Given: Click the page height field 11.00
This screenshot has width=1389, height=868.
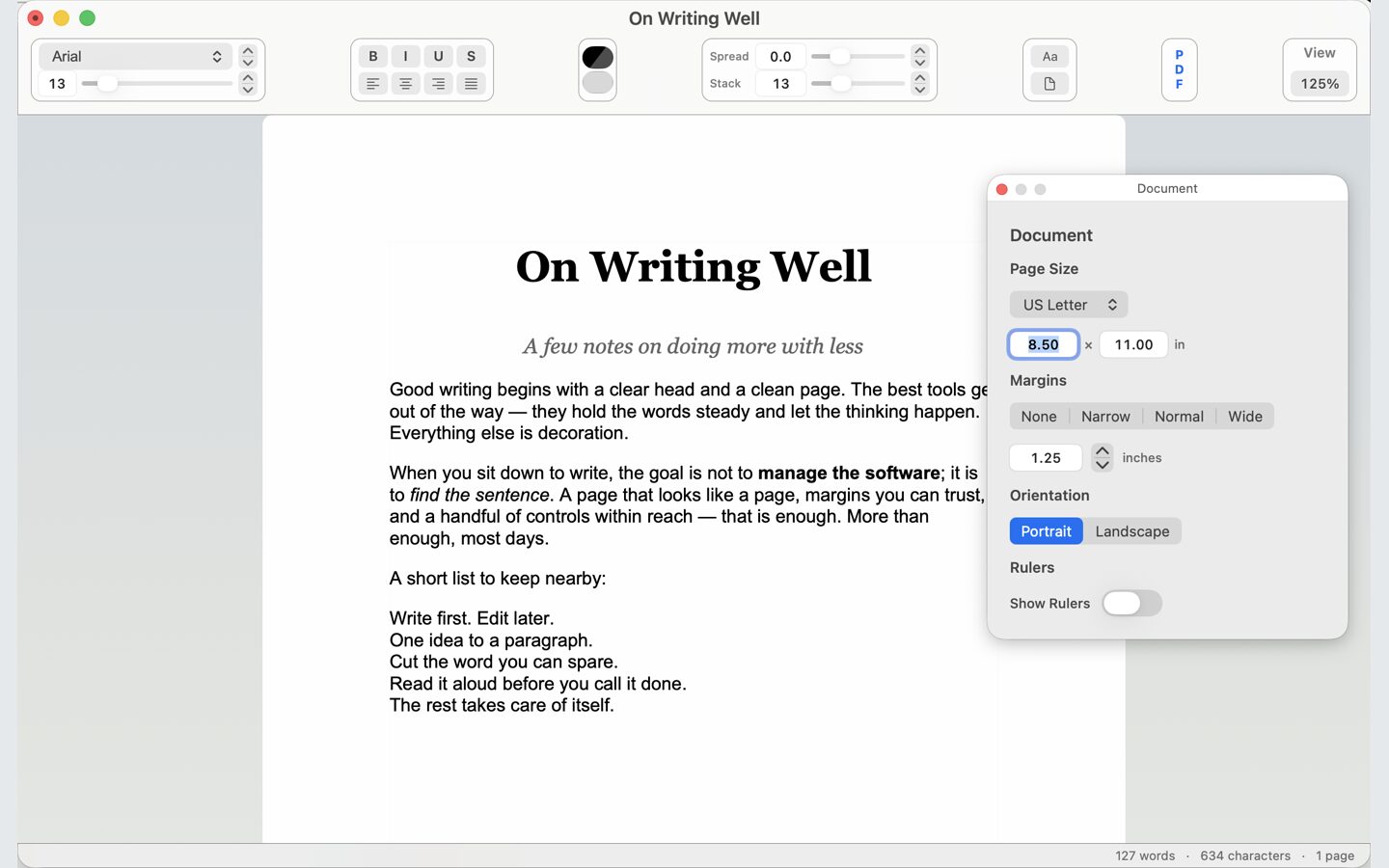Looking at the screenshot, I should [1133, 344].
